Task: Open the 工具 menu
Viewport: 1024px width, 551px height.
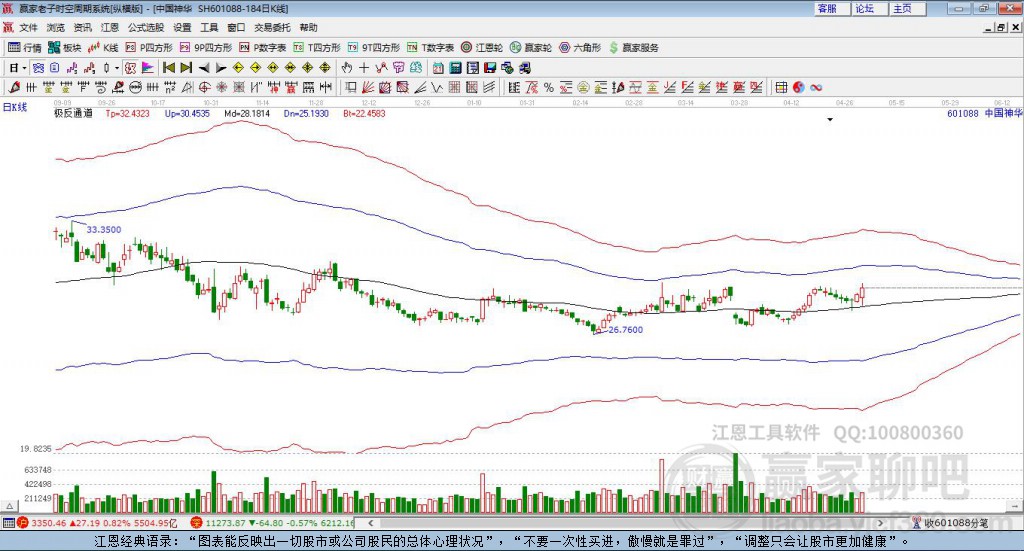Action: [209, 27]
